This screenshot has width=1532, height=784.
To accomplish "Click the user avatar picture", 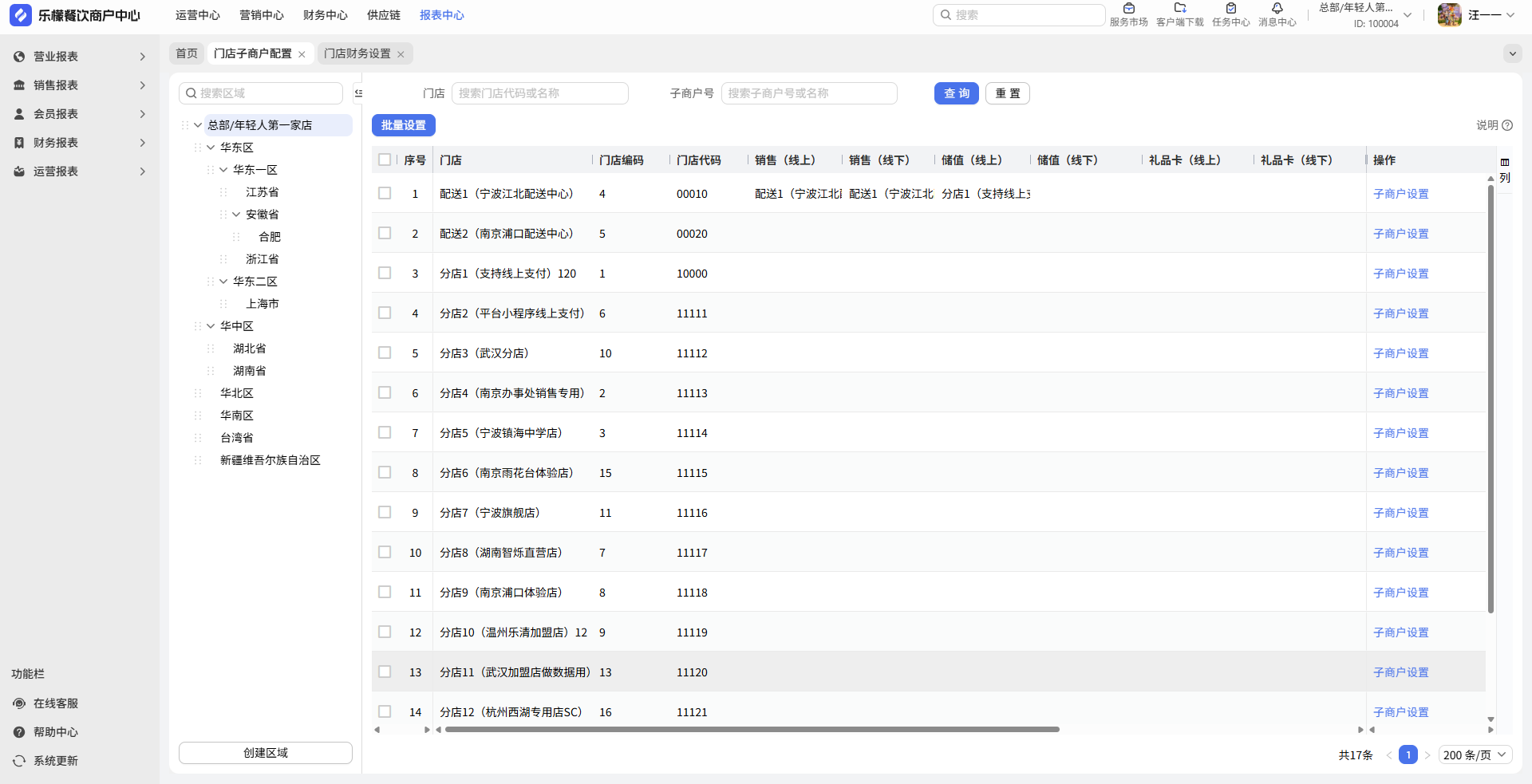I will tap(1449, 15).
